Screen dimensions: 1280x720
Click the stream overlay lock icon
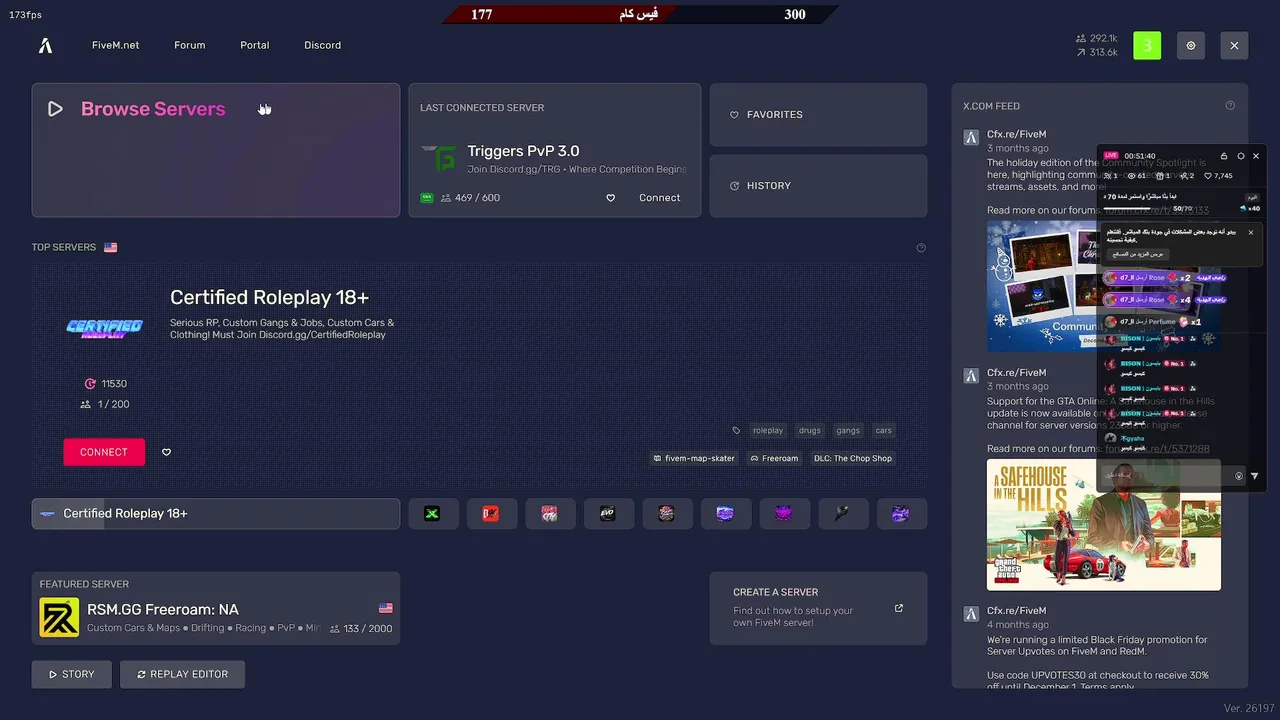click(1224, 156)
